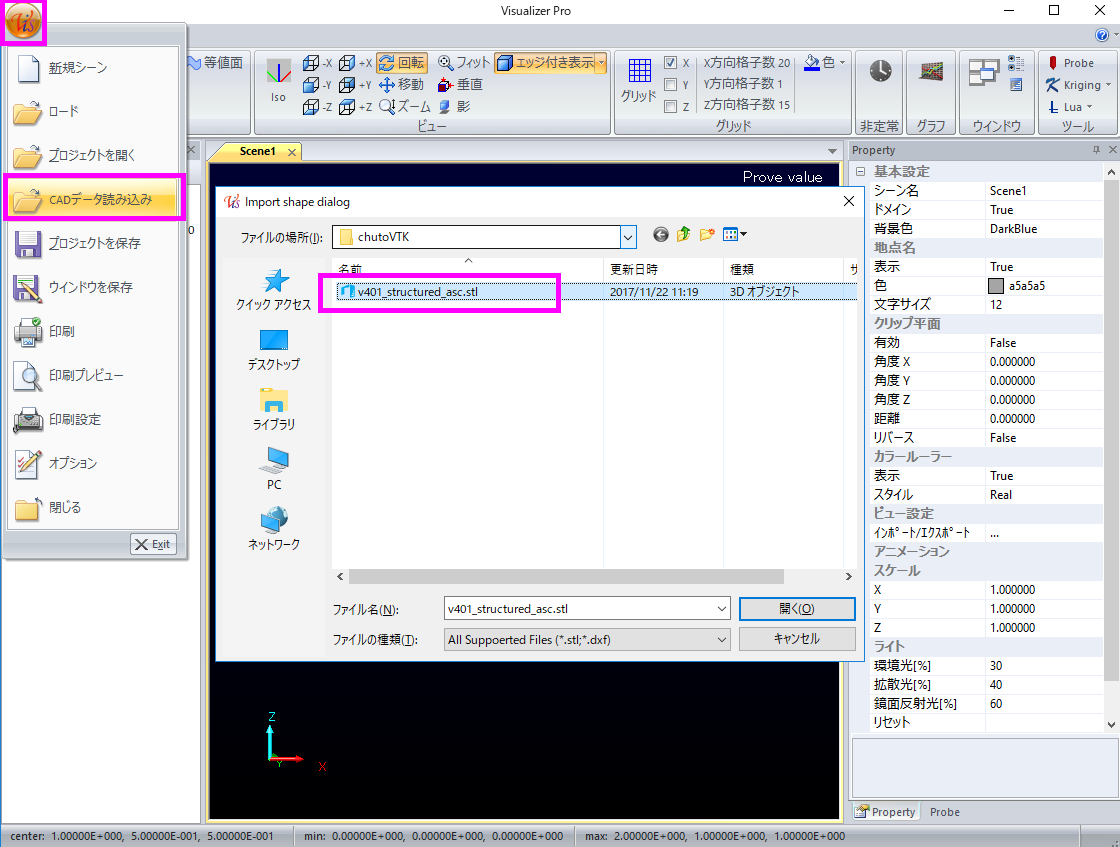Open the ファイルの種類 file type dropdown
The image size is (1120, 847).
[722, 639]
